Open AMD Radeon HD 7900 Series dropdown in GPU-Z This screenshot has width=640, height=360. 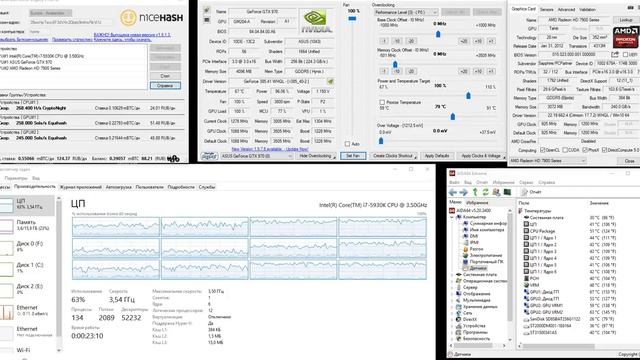547,161
